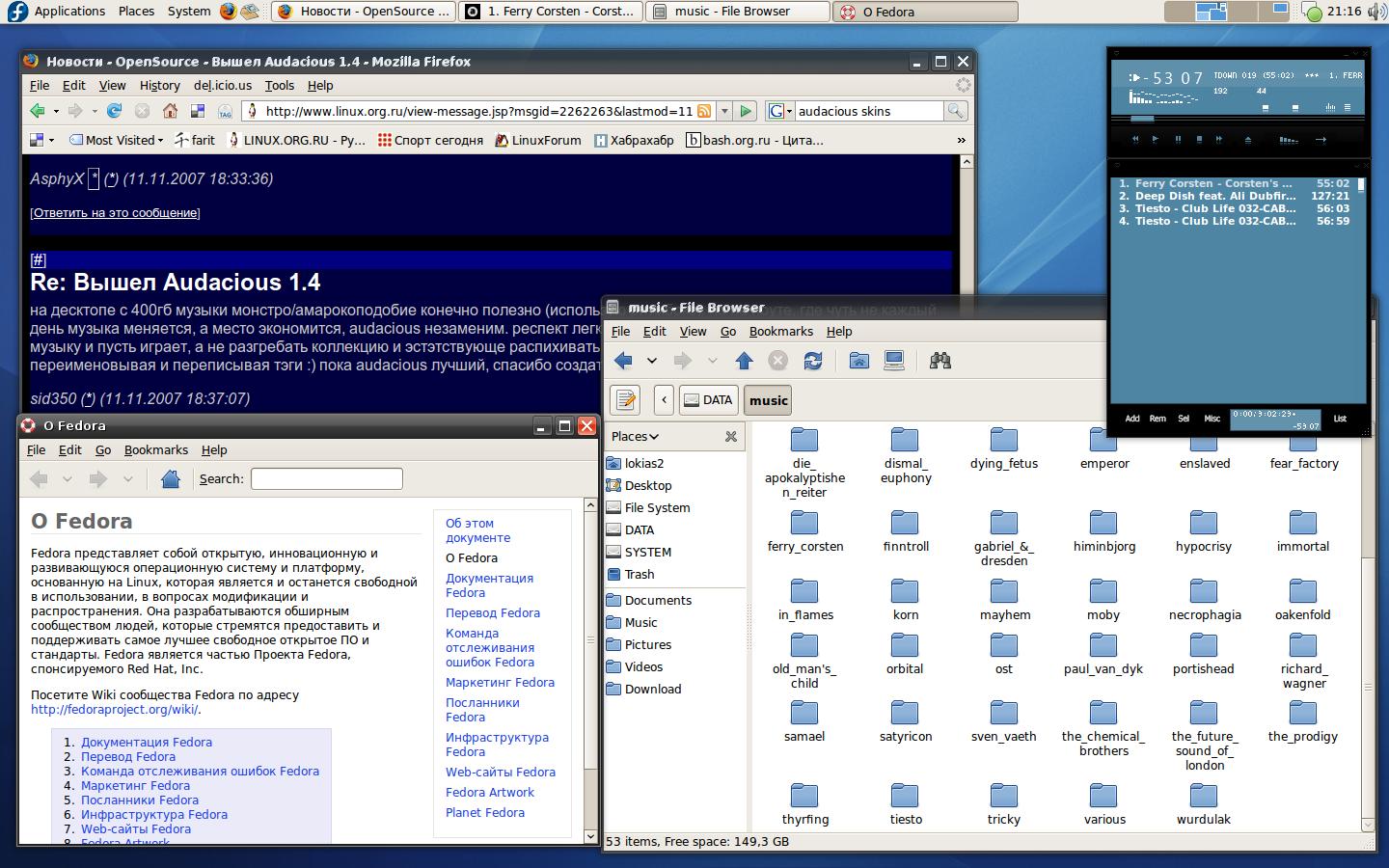1389x868 pixels.
Task: Open Google search engine dropdown in Firefox
Action: point(780,111)
